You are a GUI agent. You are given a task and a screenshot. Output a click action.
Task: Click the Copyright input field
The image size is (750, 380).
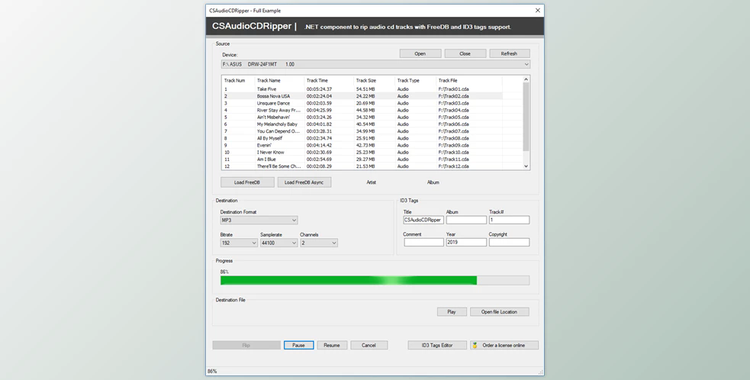pos(509,242)
